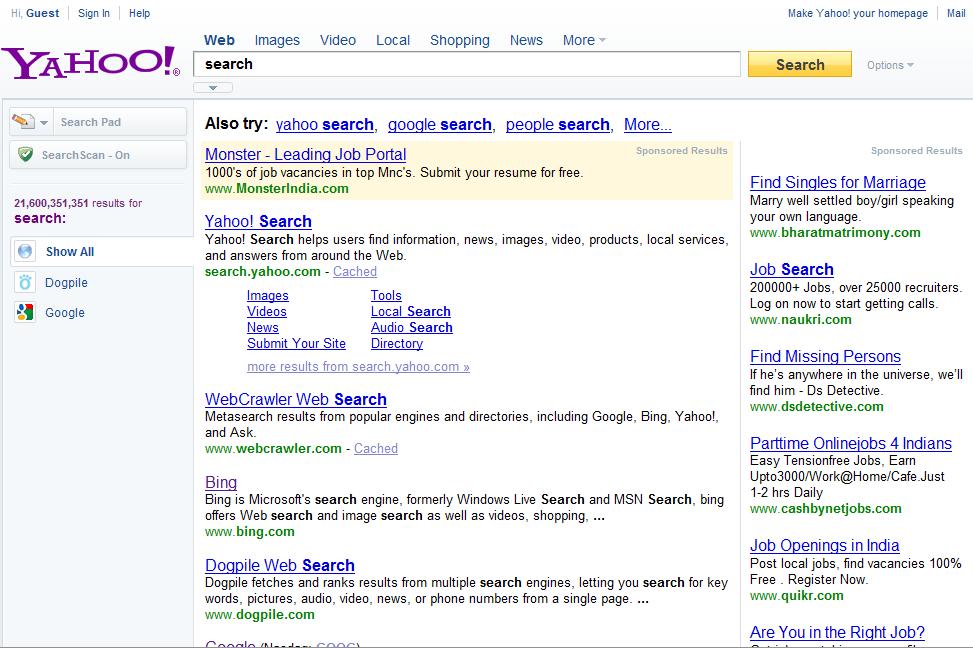973x648 pixels.
Task: Open the Directory sublink
Action: pos(397,343)
